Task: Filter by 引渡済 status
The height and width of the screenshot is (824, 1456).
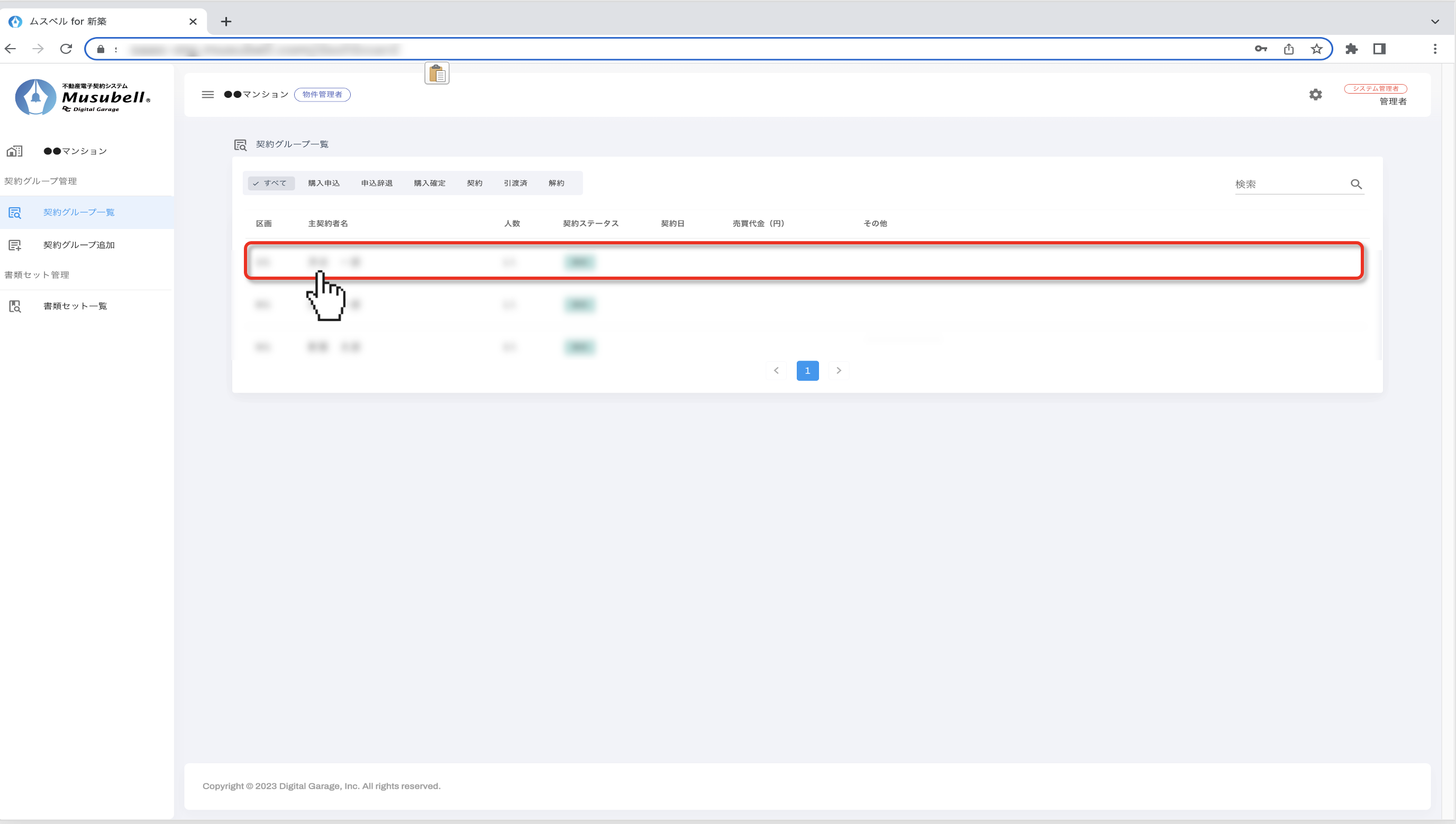Action: click(x=515, y=184)
